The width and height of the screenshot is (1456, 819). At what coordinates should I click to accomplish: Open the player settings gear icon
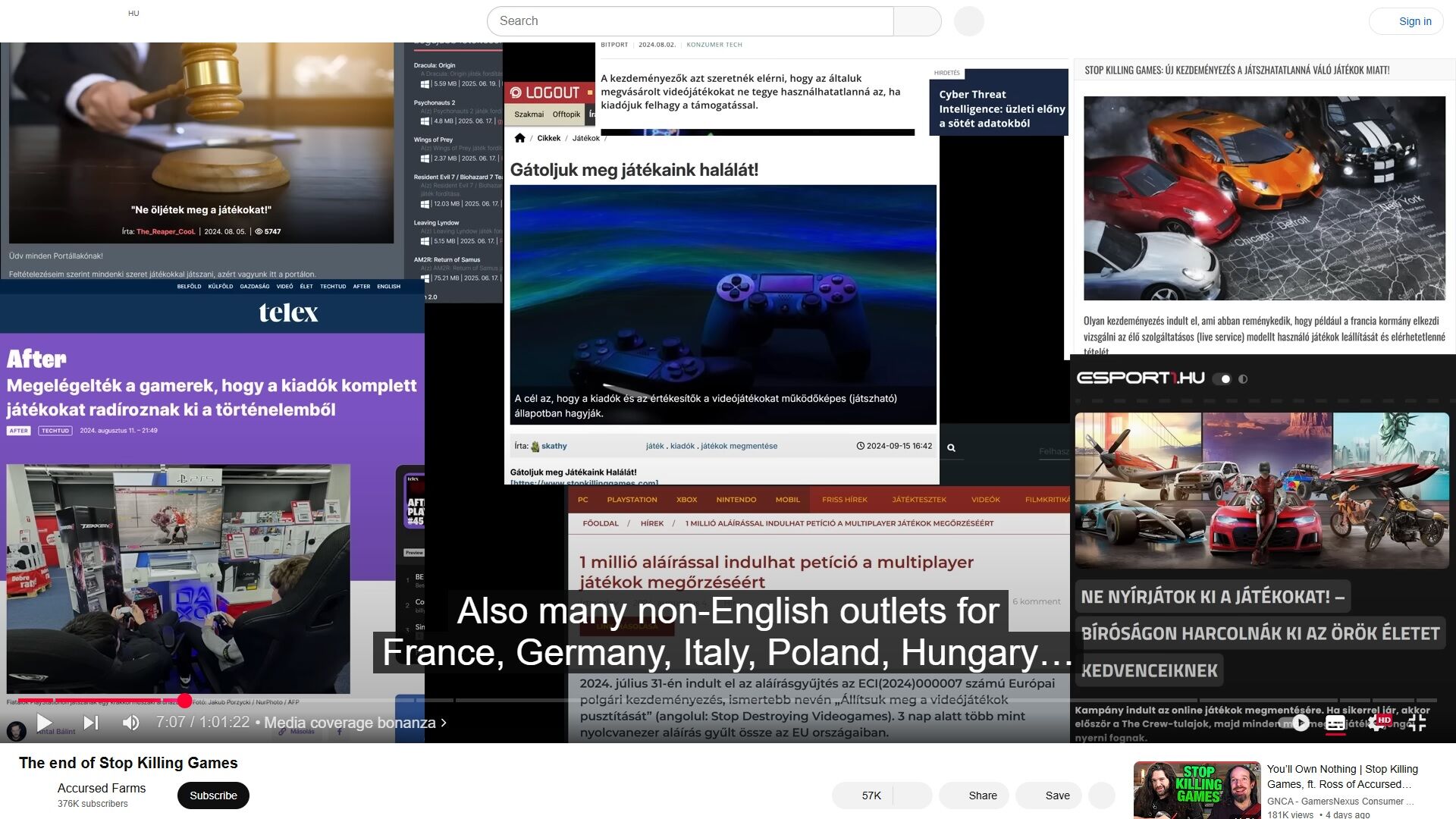point(1376,723)
